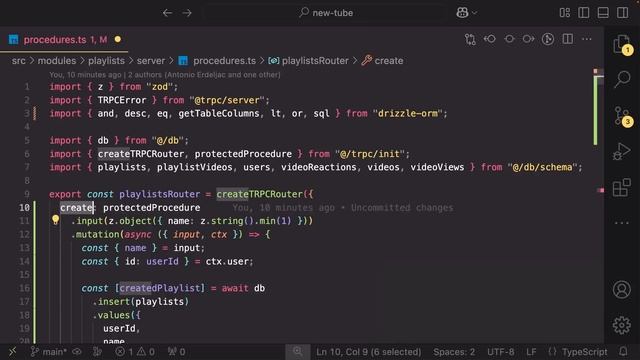Toggle the bottom panel
This screenshot has height=360, width=640.
603,13
